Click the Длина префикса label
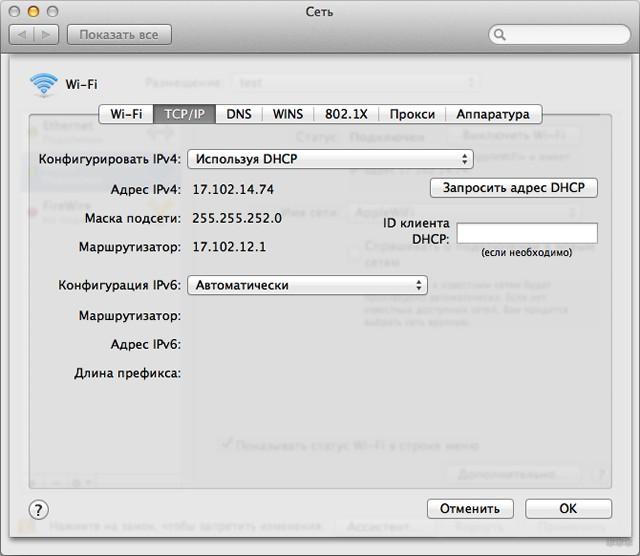This screenshot has width=640, height=556. coord(127,373)
